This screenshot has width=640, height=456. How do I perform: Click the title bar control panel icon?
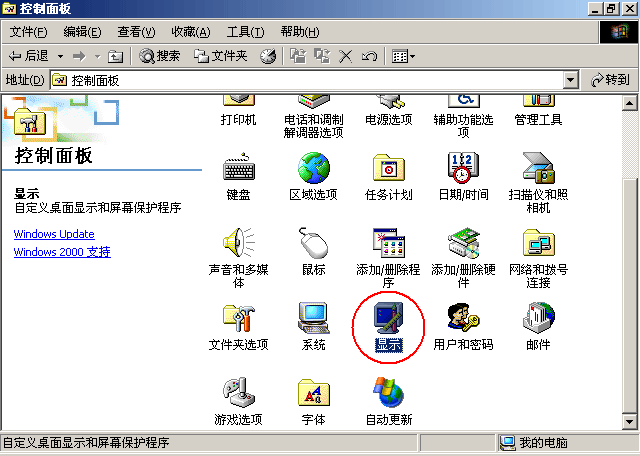point(9,9)
